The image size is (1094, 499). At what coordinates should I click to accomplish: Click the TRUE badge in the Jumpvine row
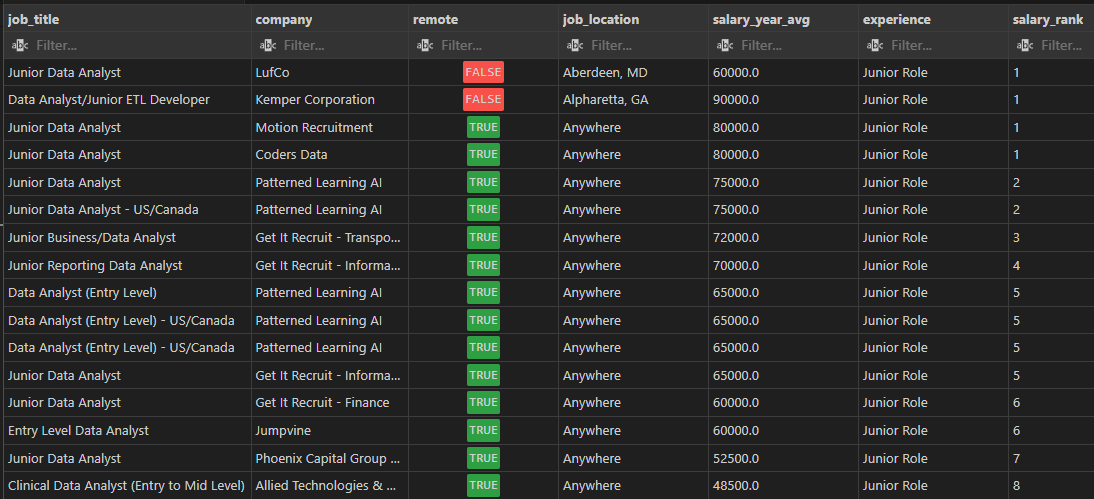point(483,431)
